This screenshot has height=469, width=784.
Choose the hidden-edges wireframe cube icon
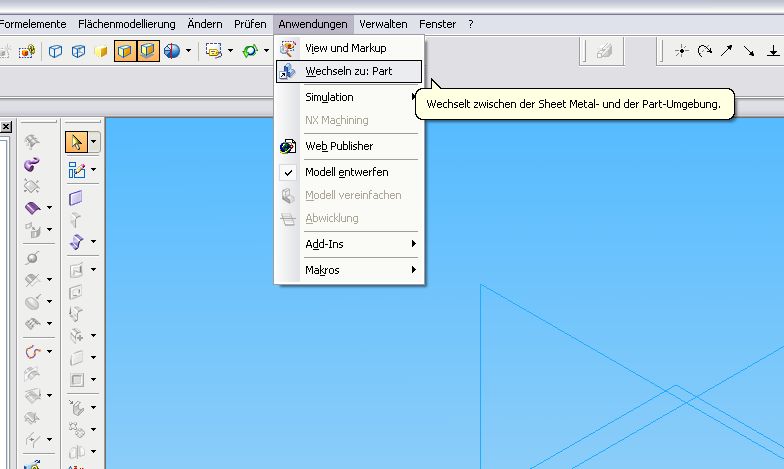coord(78,51)
